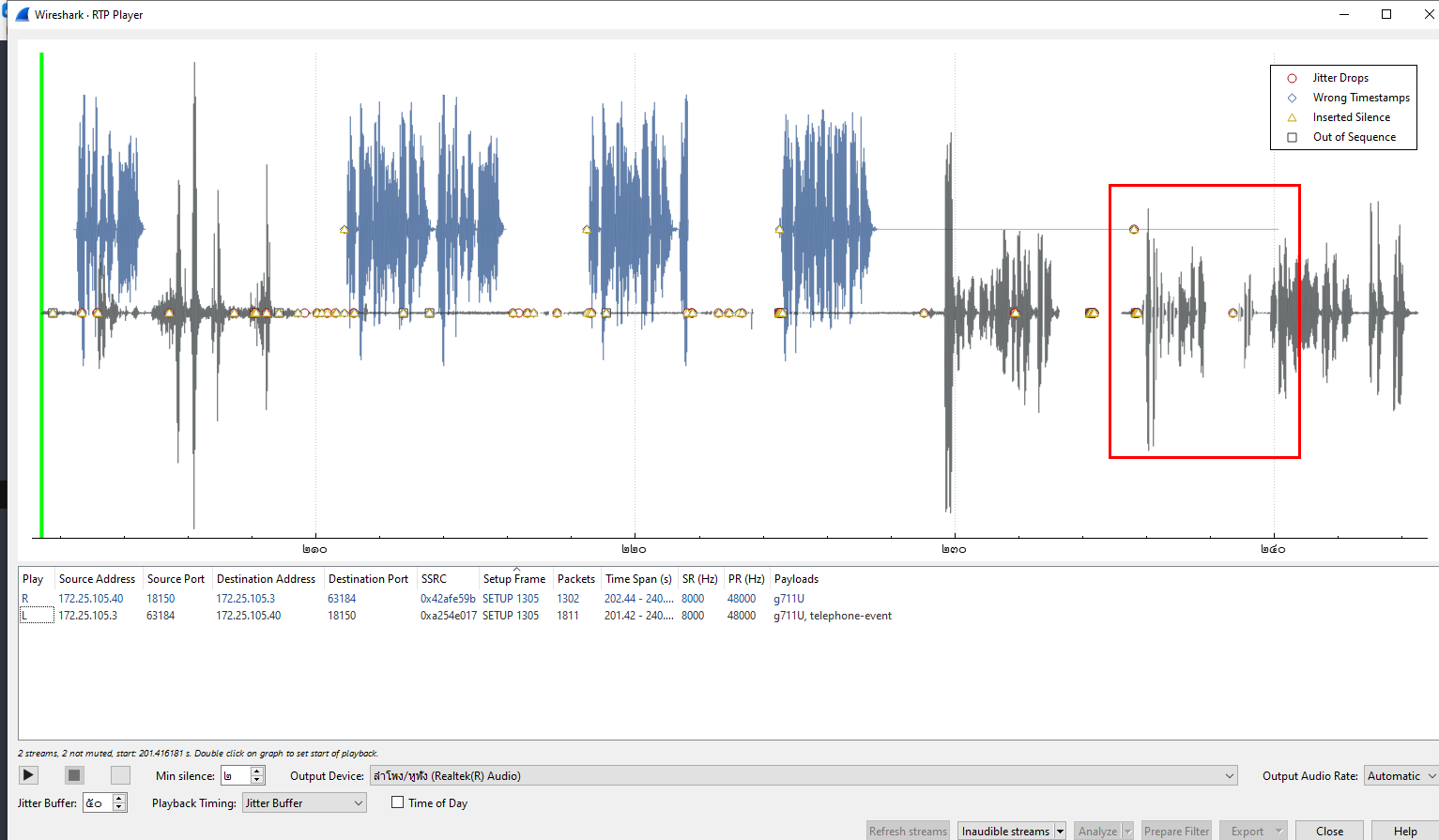Select the stream row from 172.25.105.40

91,599
